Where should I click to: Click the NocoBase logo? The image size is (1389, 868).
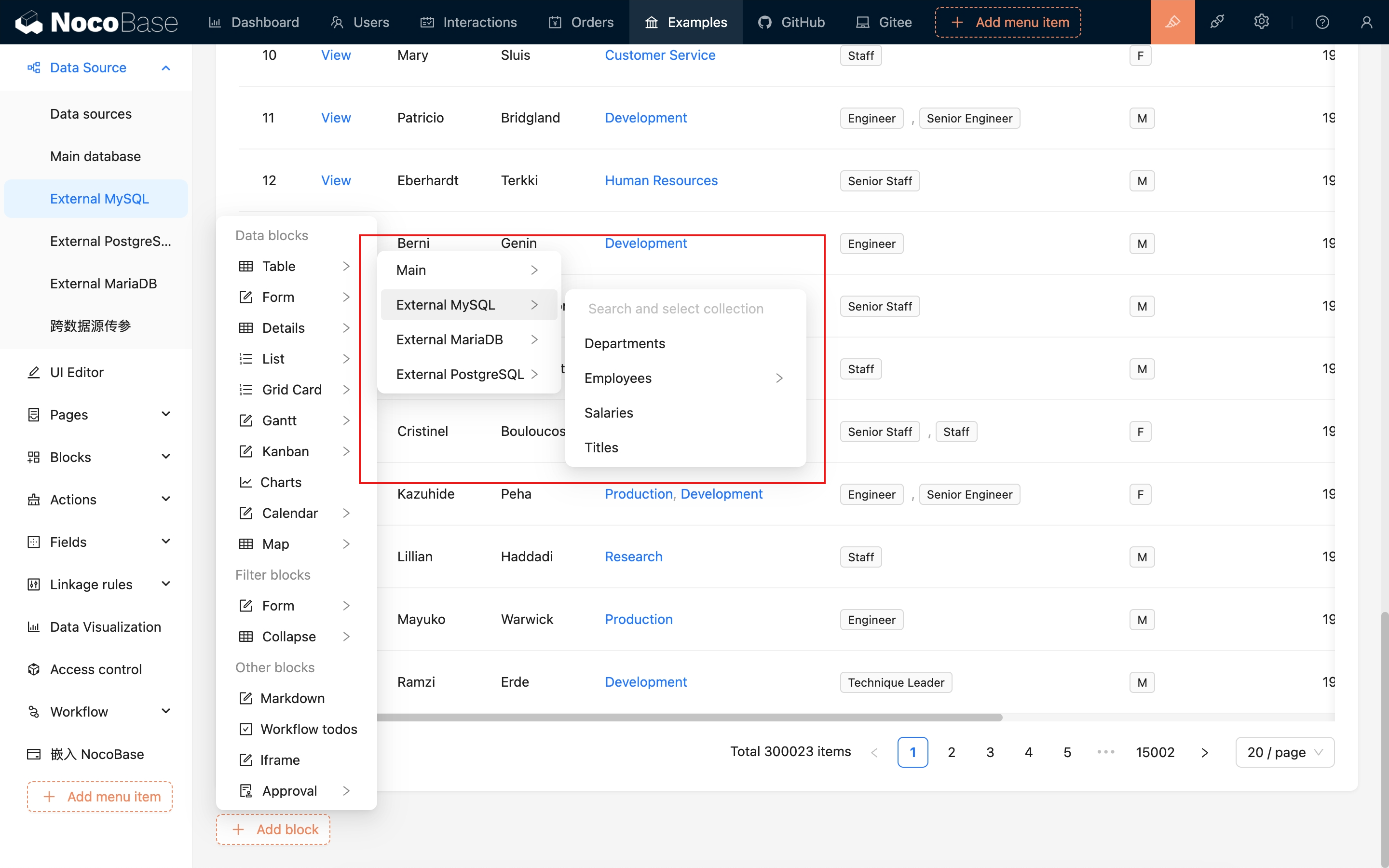coord(96,22)
